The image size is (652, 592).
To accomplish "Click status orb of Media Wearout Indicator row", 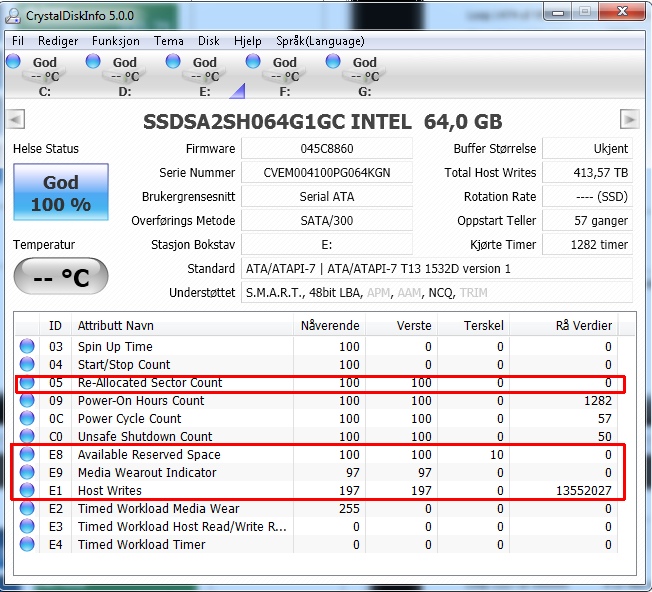I will coord(27,472).
